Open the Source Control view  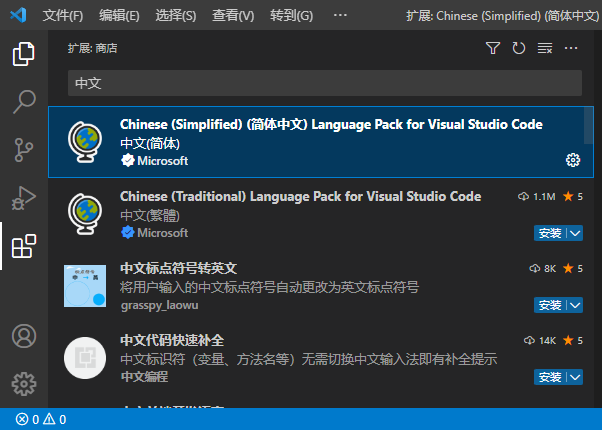[24, 150]
